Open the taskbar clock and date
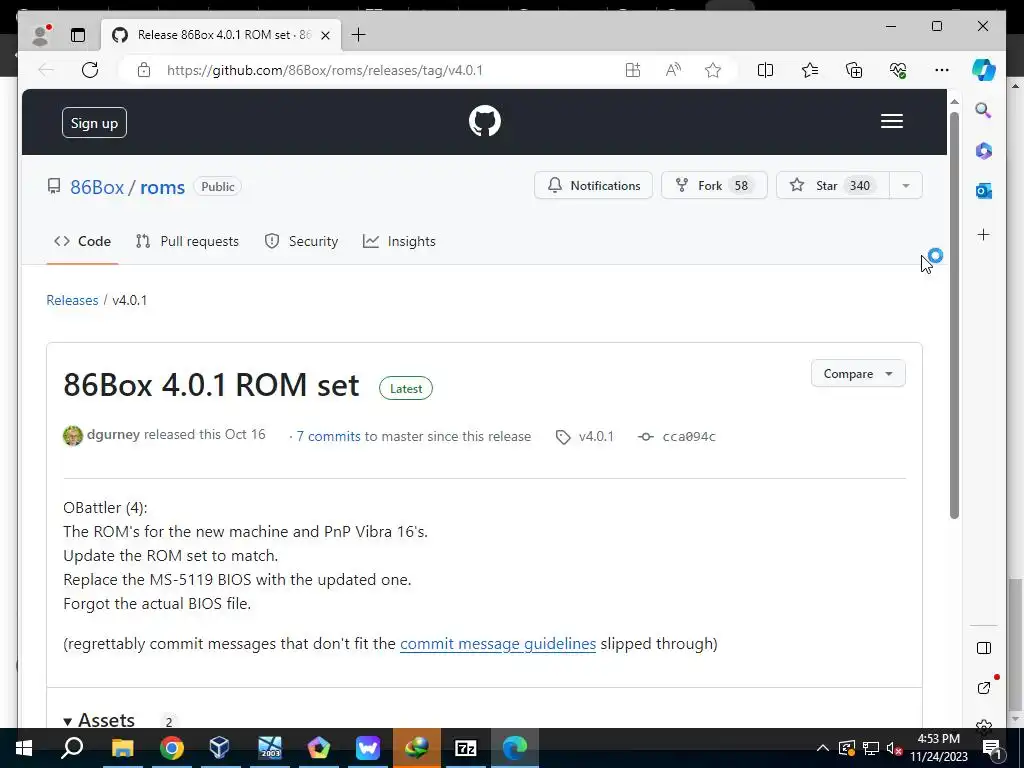 [939, 748]
